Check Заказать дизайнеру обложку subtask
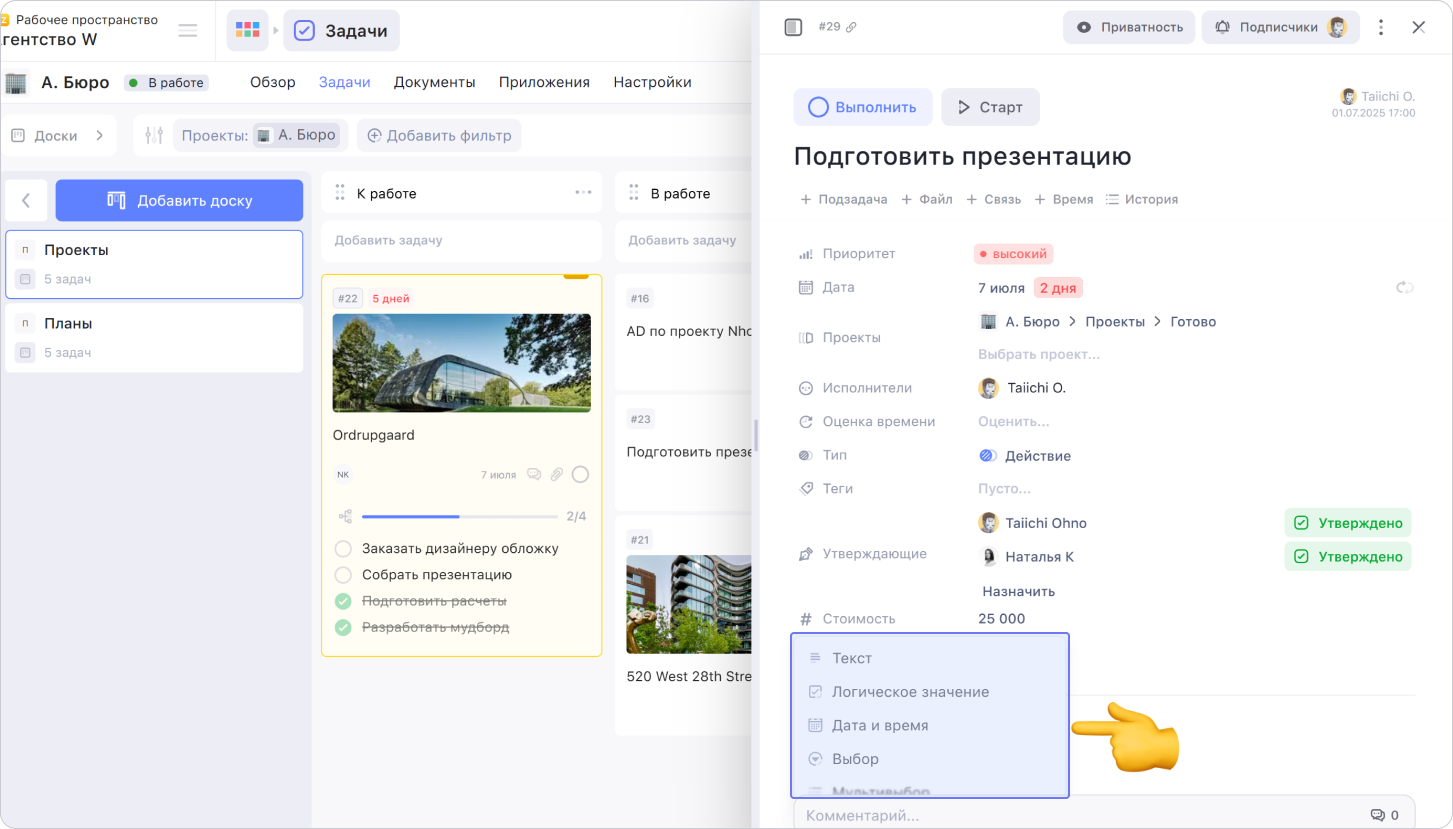The width and height of the screenshot is (1453, 829). [343, 548]
